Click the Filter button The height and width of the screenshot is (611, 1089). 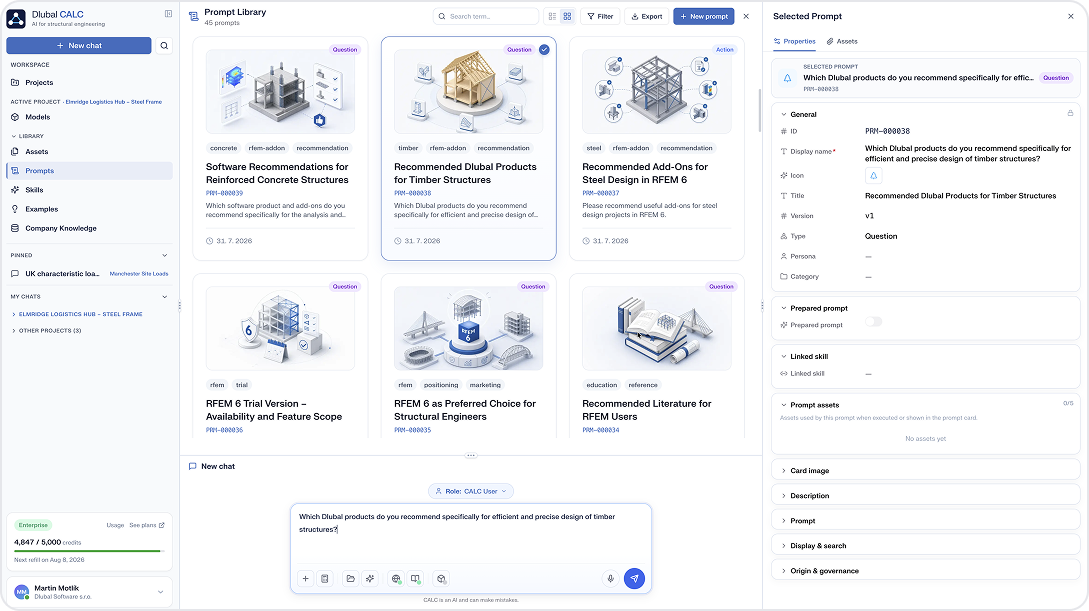click(x=600, y=16)
